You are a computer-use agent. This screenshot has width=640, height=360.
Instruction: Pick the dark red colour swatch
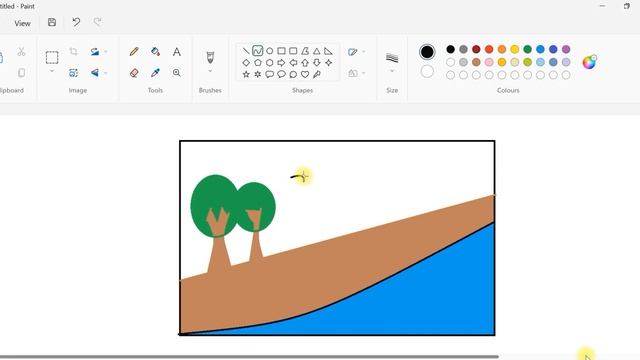coord(476,49)
